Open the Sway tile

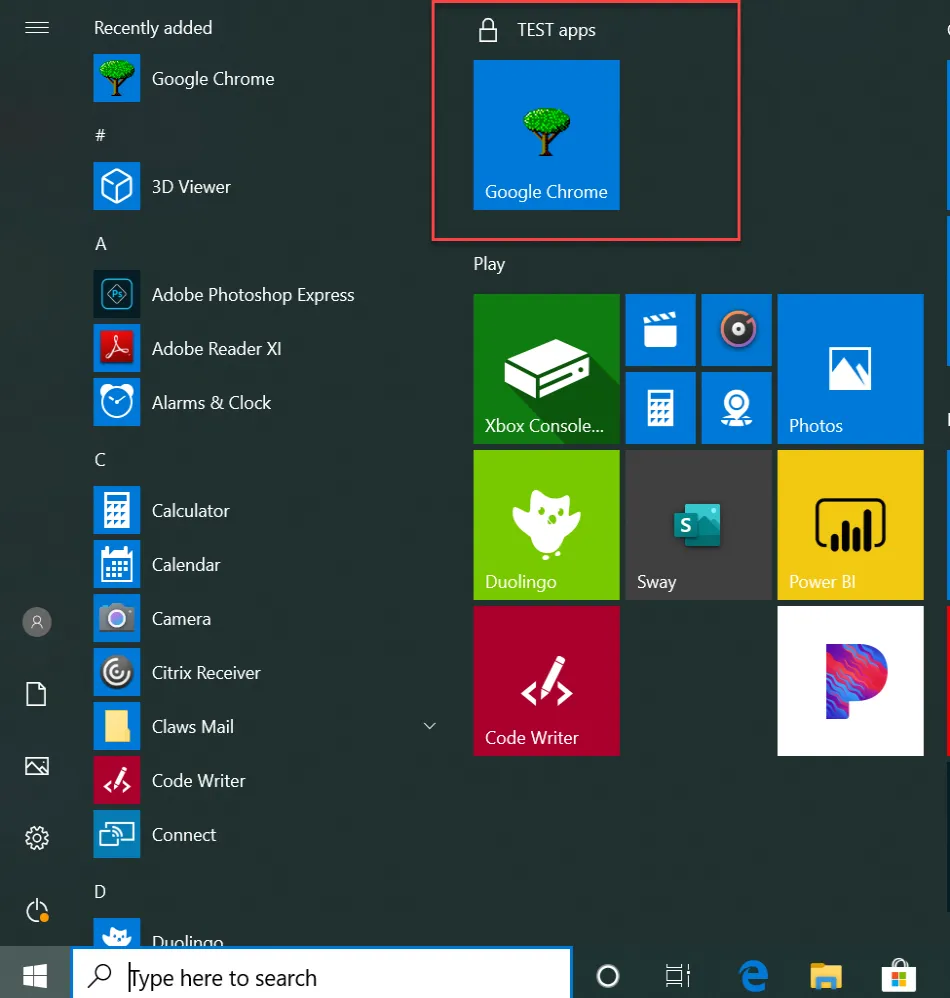(698, 524)
